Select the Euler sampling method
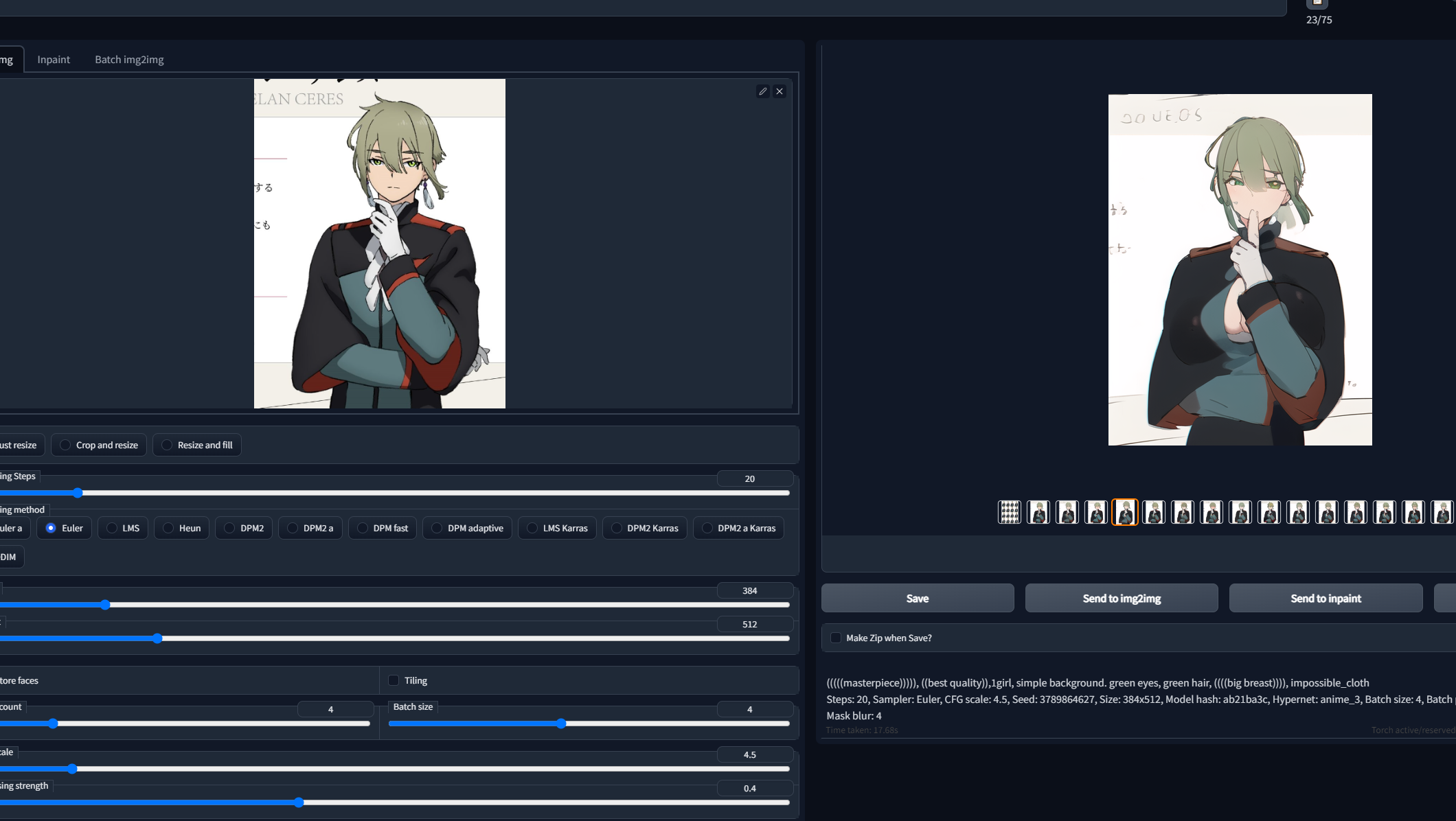The width and height of the screenshot is (1456, 821). click(51, 528)
